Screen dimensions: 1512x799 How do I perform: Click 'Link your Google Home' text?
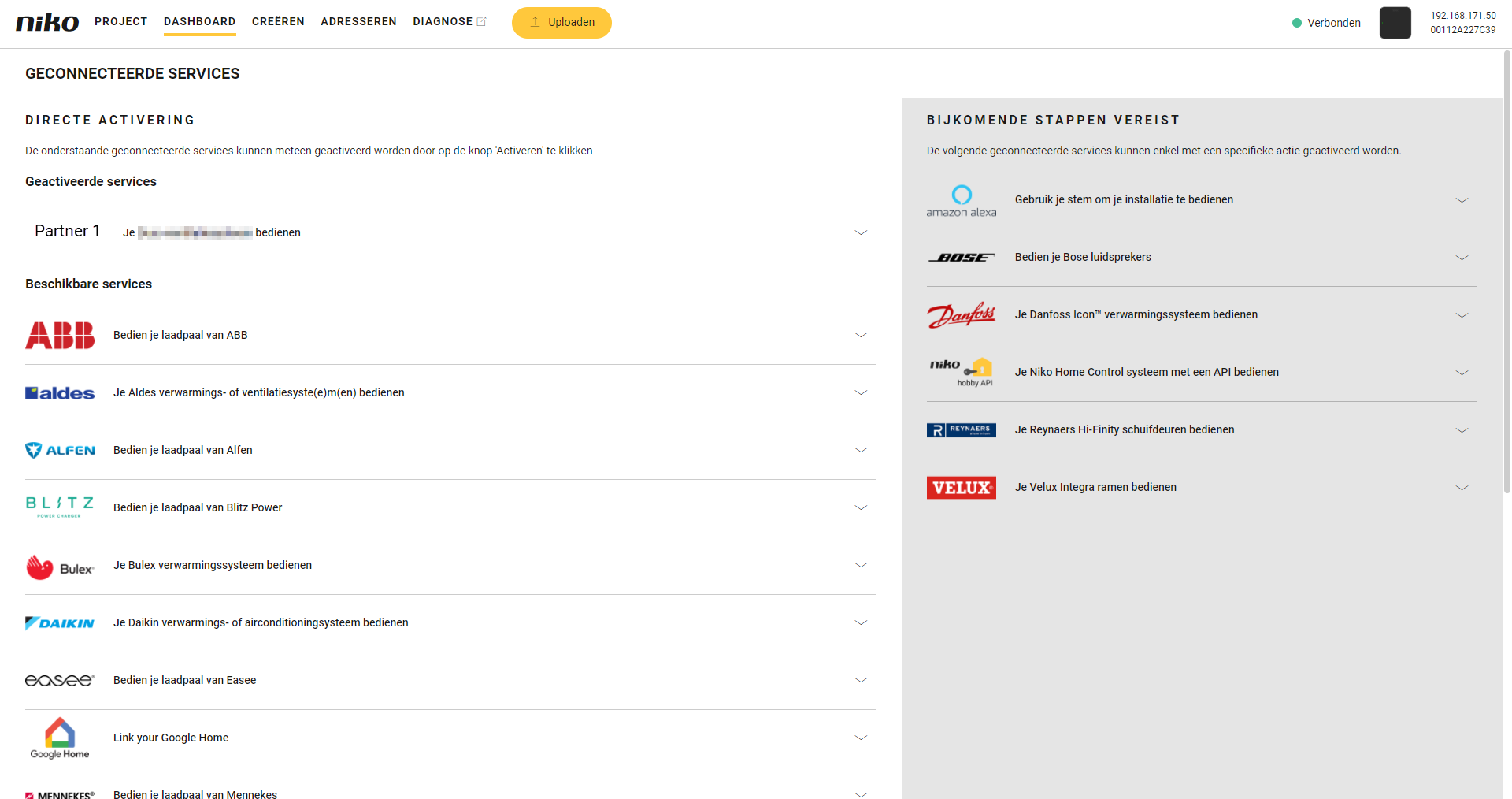[x=171, y=738]
